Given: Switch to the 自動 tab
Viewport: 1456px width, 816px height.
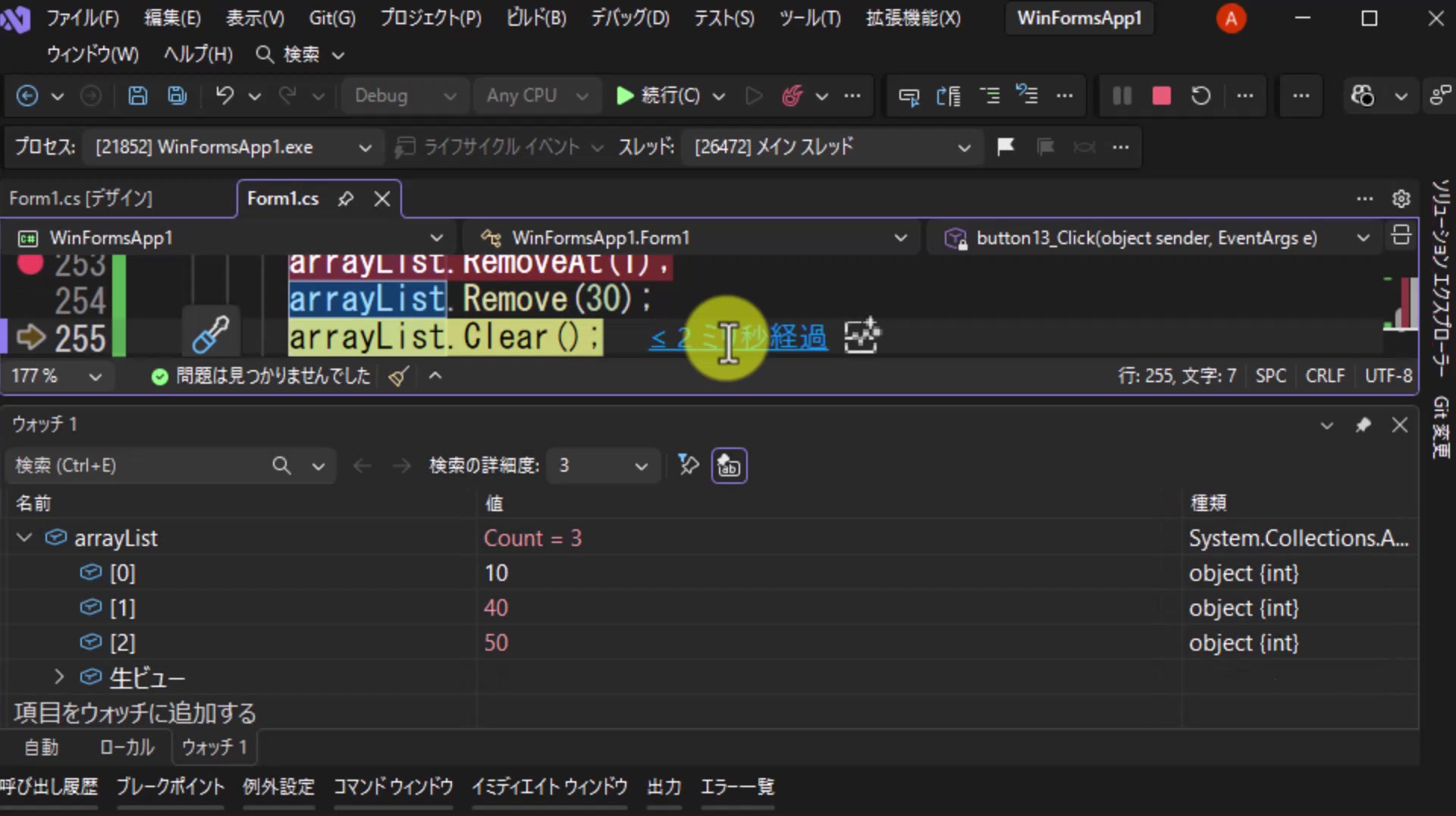Looking at the screenshot, I should coord(41,748).
